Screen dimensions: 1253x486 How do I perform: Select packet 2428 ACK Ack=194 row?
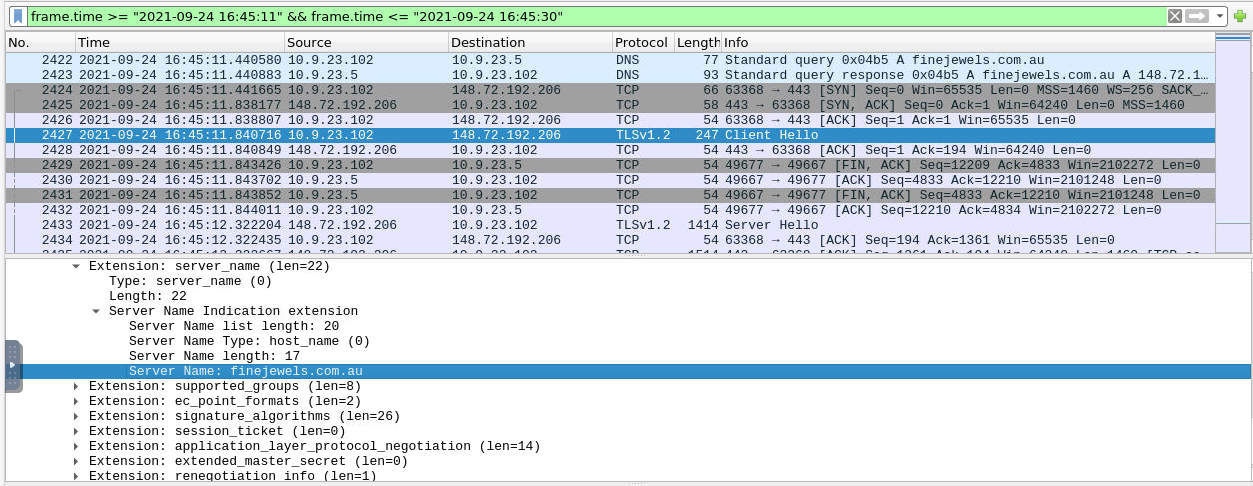(609, 150)
